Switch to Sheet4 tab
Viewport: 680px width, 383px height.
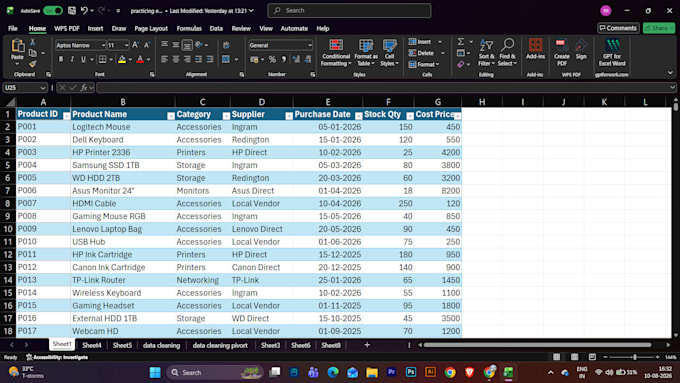[92, 345]
